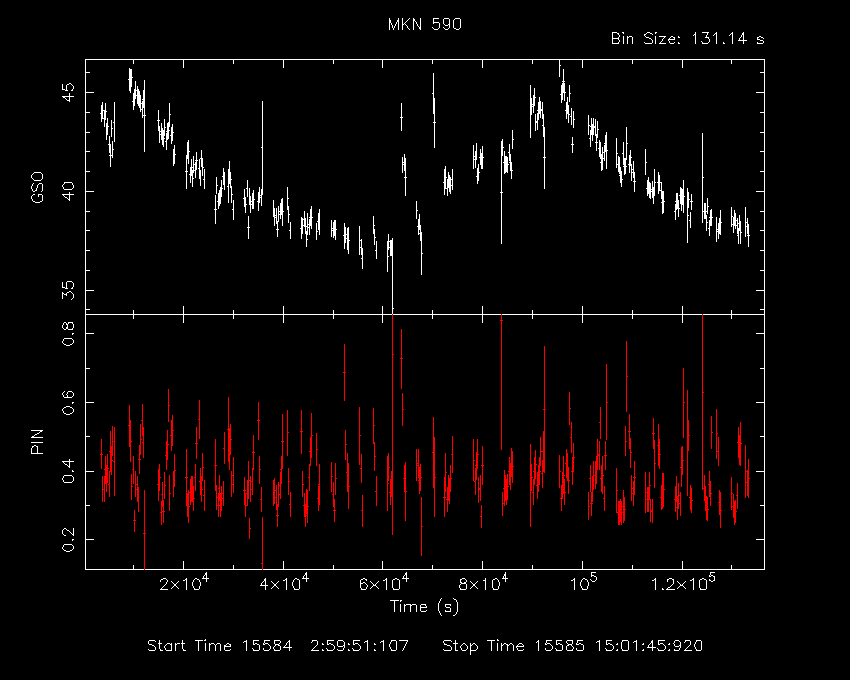Click the PIN y-axis value "0.8"
Screen dimensions: 850x680
[68, 333]
